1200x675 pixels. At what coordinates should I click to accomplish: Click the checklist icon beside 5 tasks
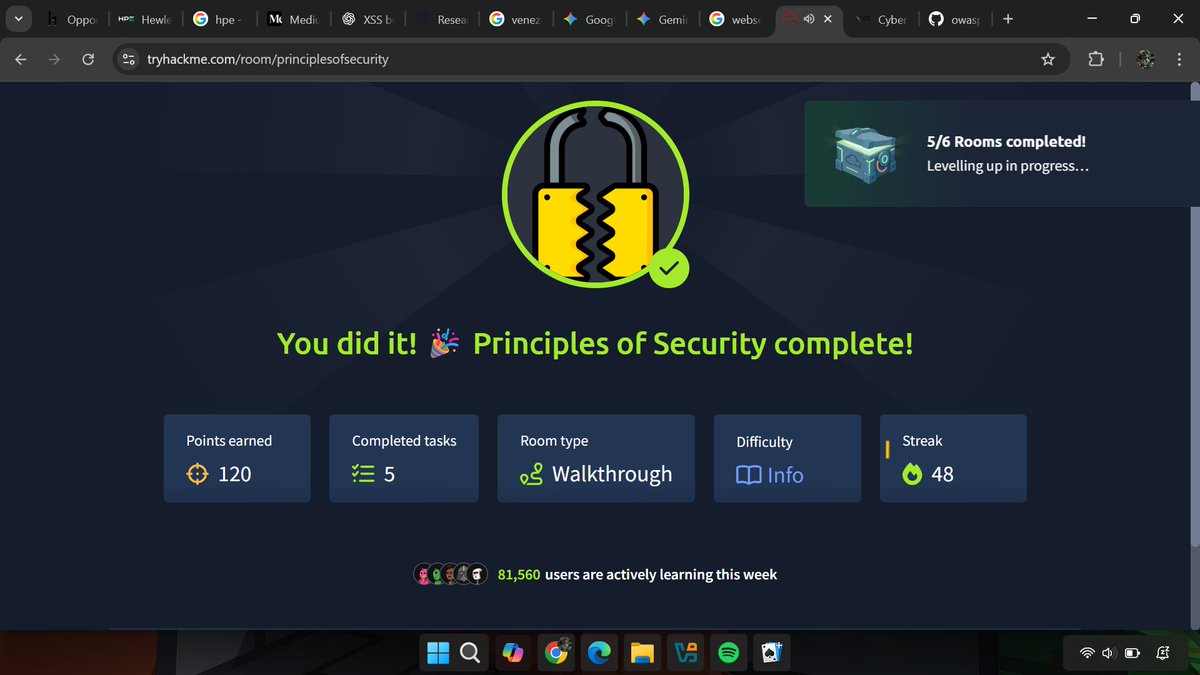(x=363, y=475)
